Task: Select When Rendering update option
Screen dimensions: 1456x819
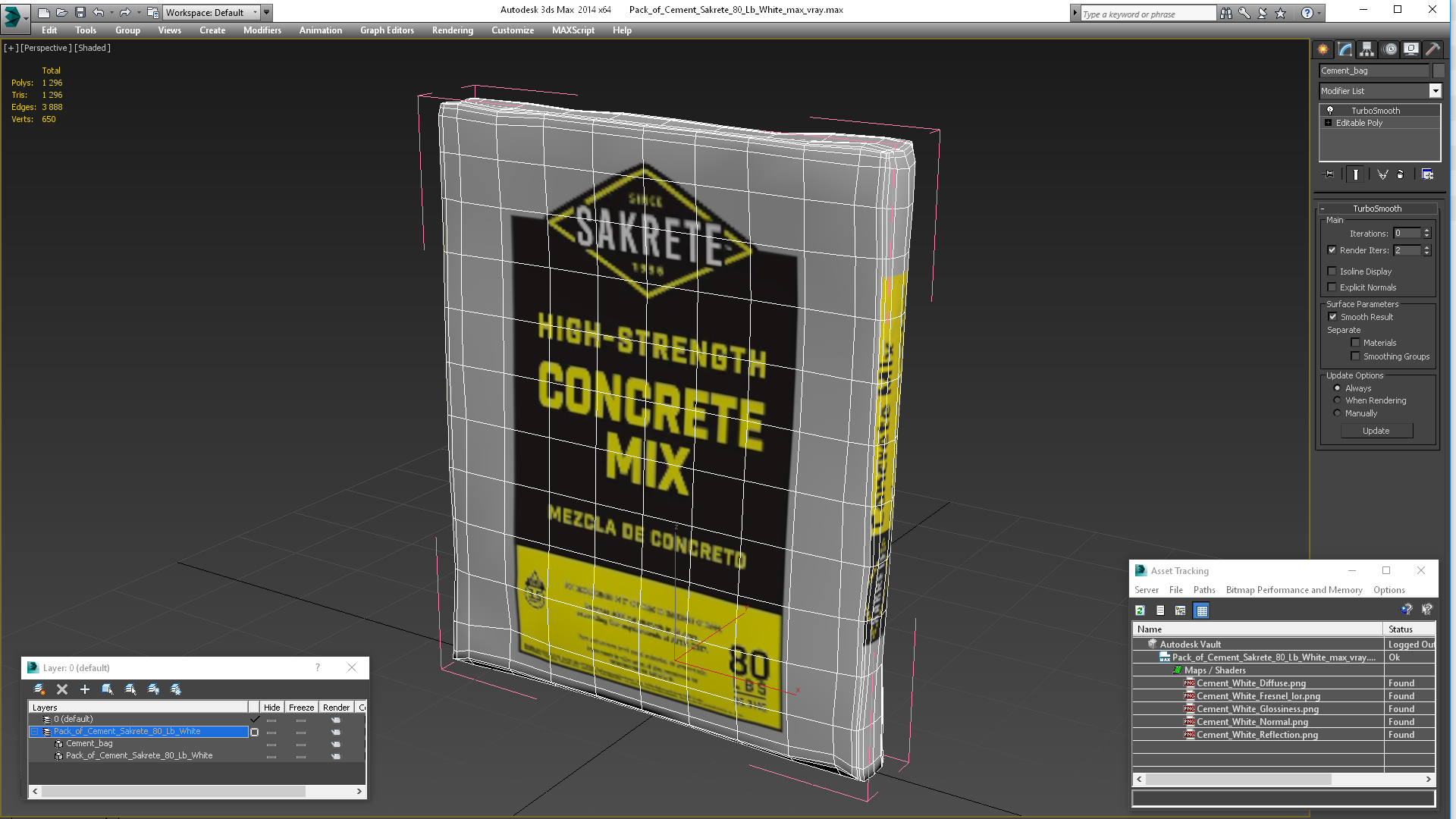Action: tap(1337, 400)
